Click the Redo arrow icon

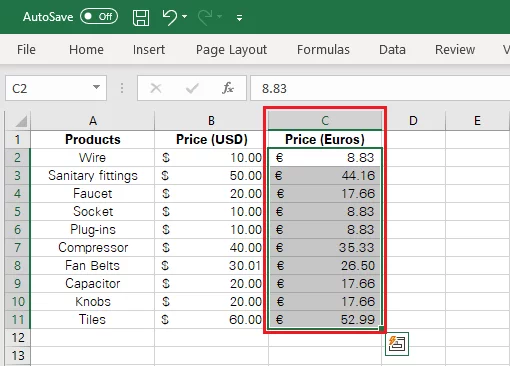(x=205, y=17)
